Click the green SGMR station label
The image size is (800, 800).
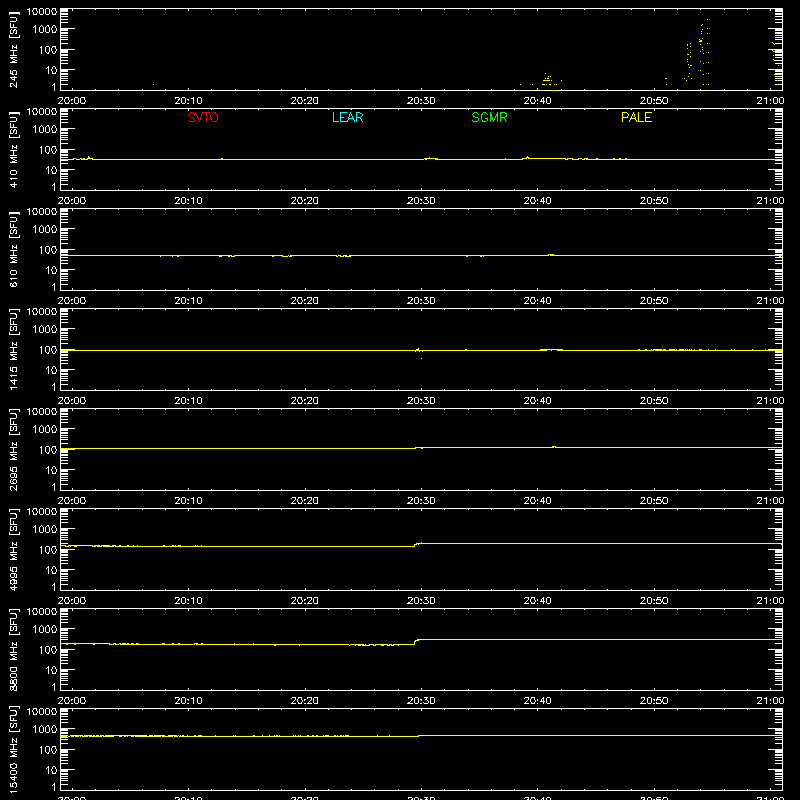489,117
